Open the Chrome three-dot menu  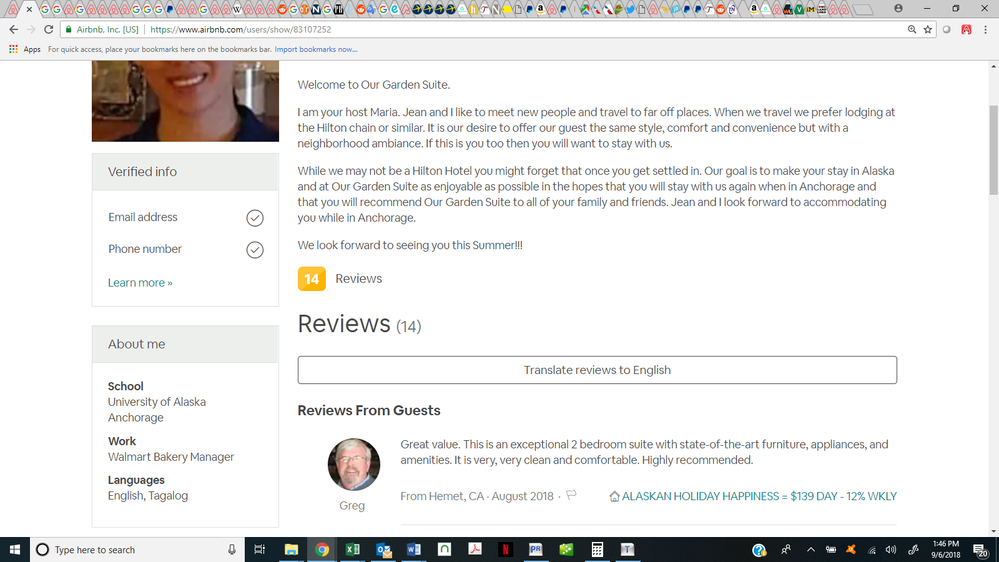(986, 29)
